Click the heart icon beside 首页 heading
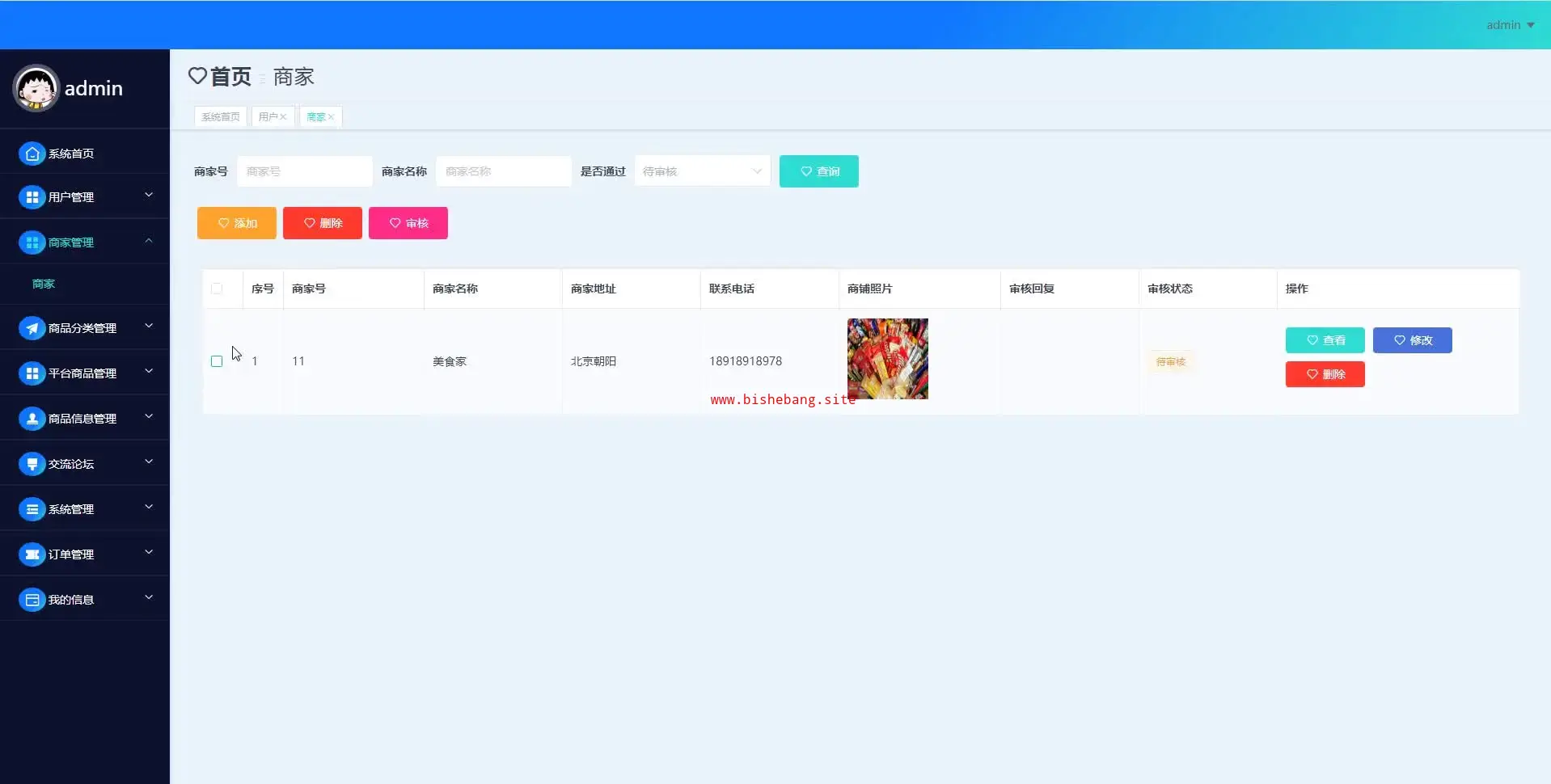 (x=197, y=76)
